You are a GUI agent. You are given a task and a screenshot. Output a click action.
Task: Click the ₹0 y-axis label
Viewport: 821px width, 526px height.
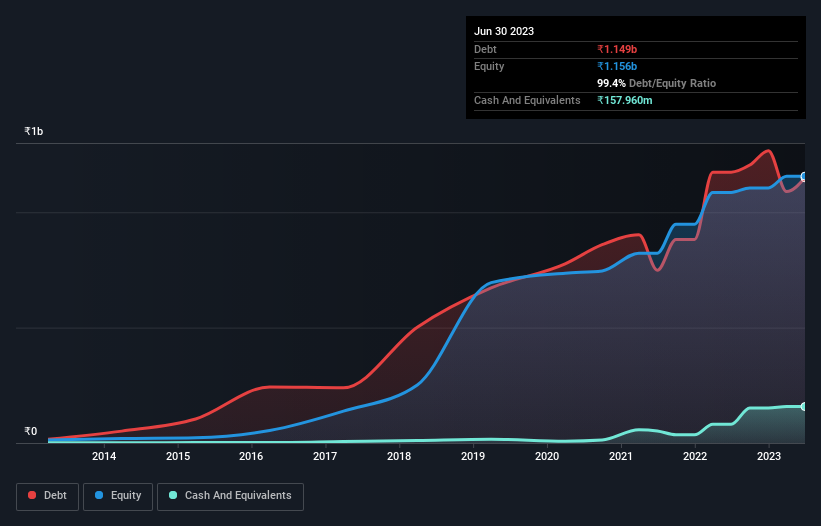31,431
